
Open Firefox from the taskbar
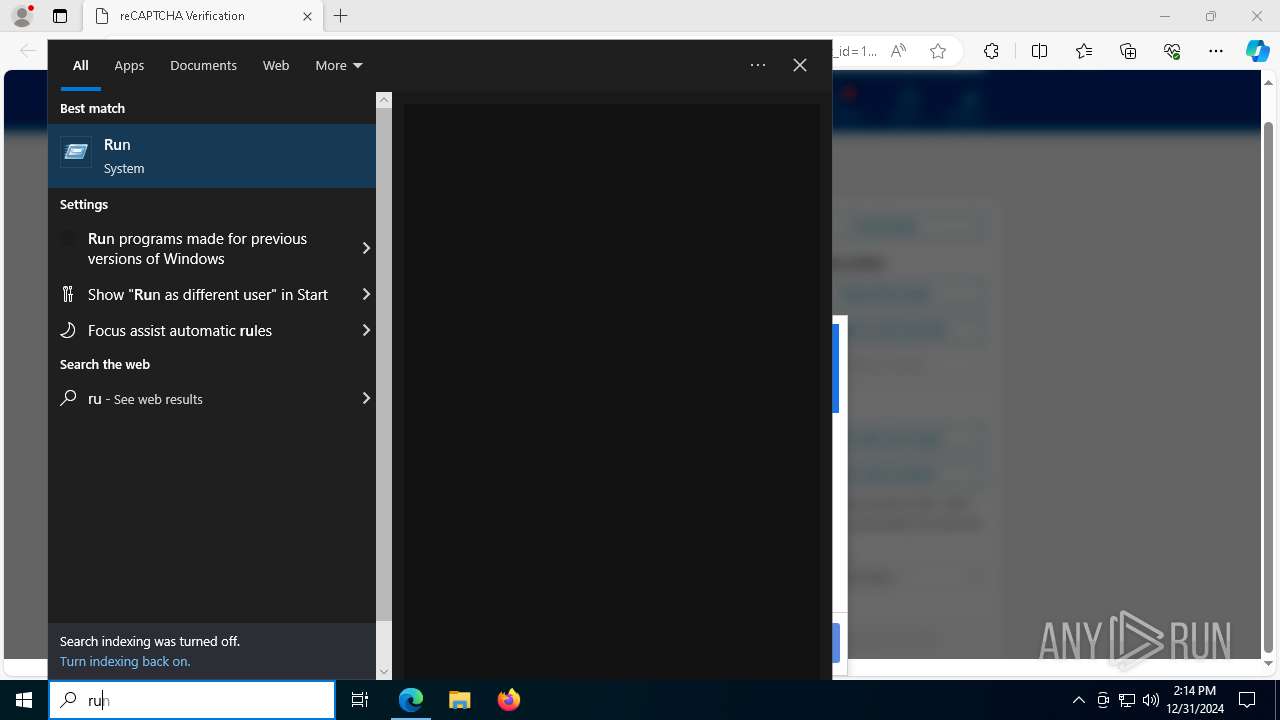[x=509, y=700]
